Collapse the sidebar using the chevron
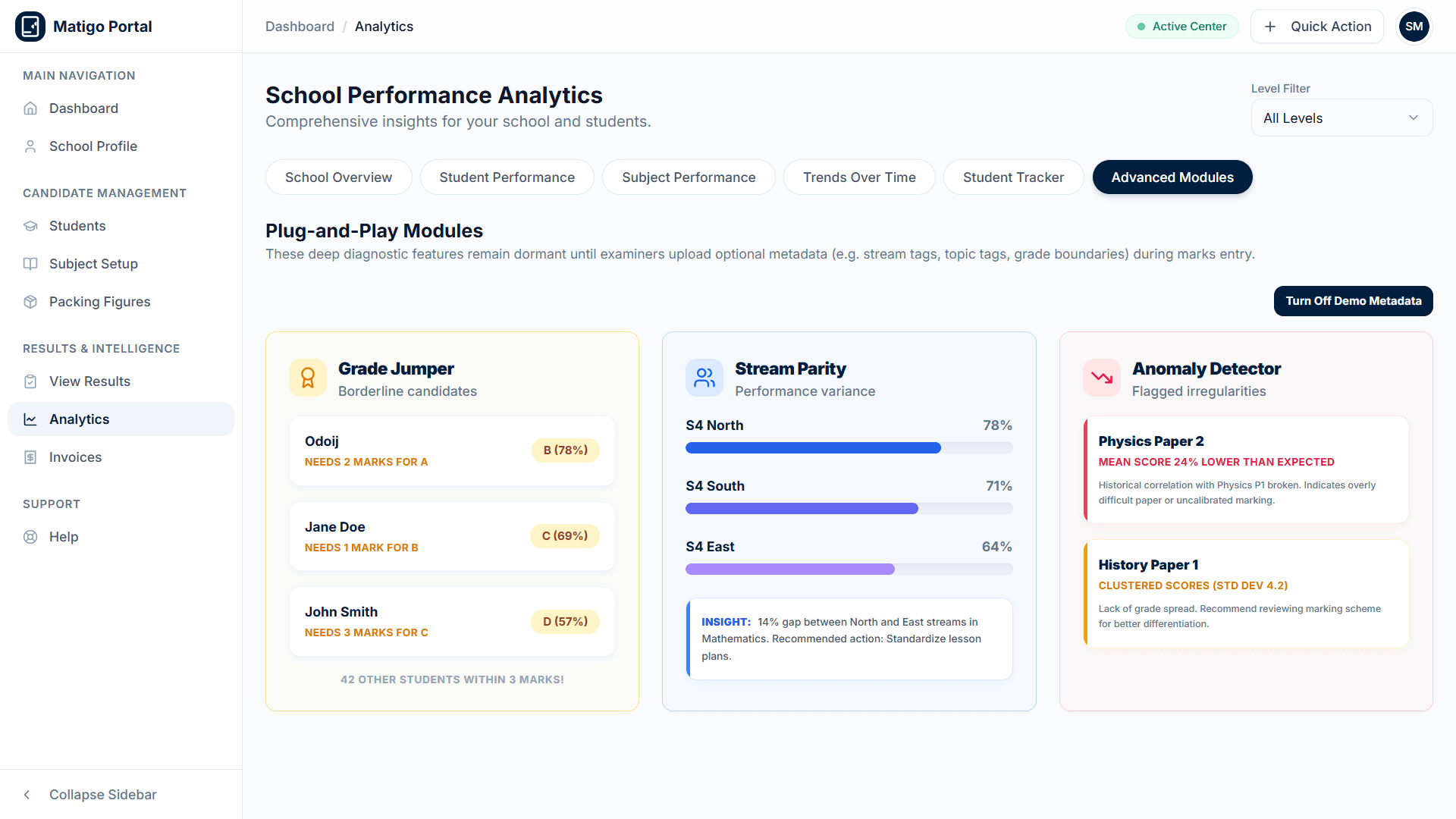This screenshot has width=1456, height=819. (27, 795)
